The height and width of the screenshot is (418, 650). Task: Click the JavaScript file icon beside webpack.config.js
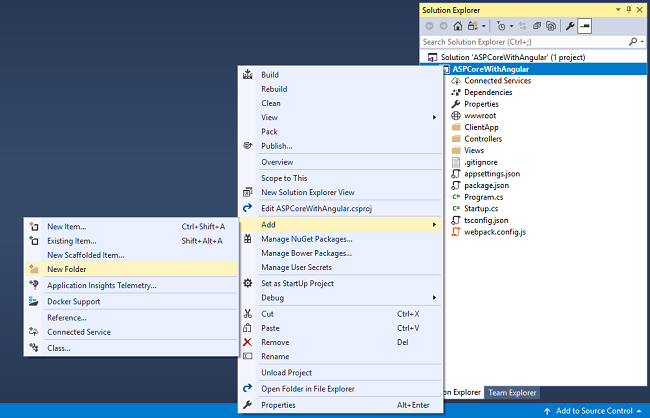pos(456,232)
